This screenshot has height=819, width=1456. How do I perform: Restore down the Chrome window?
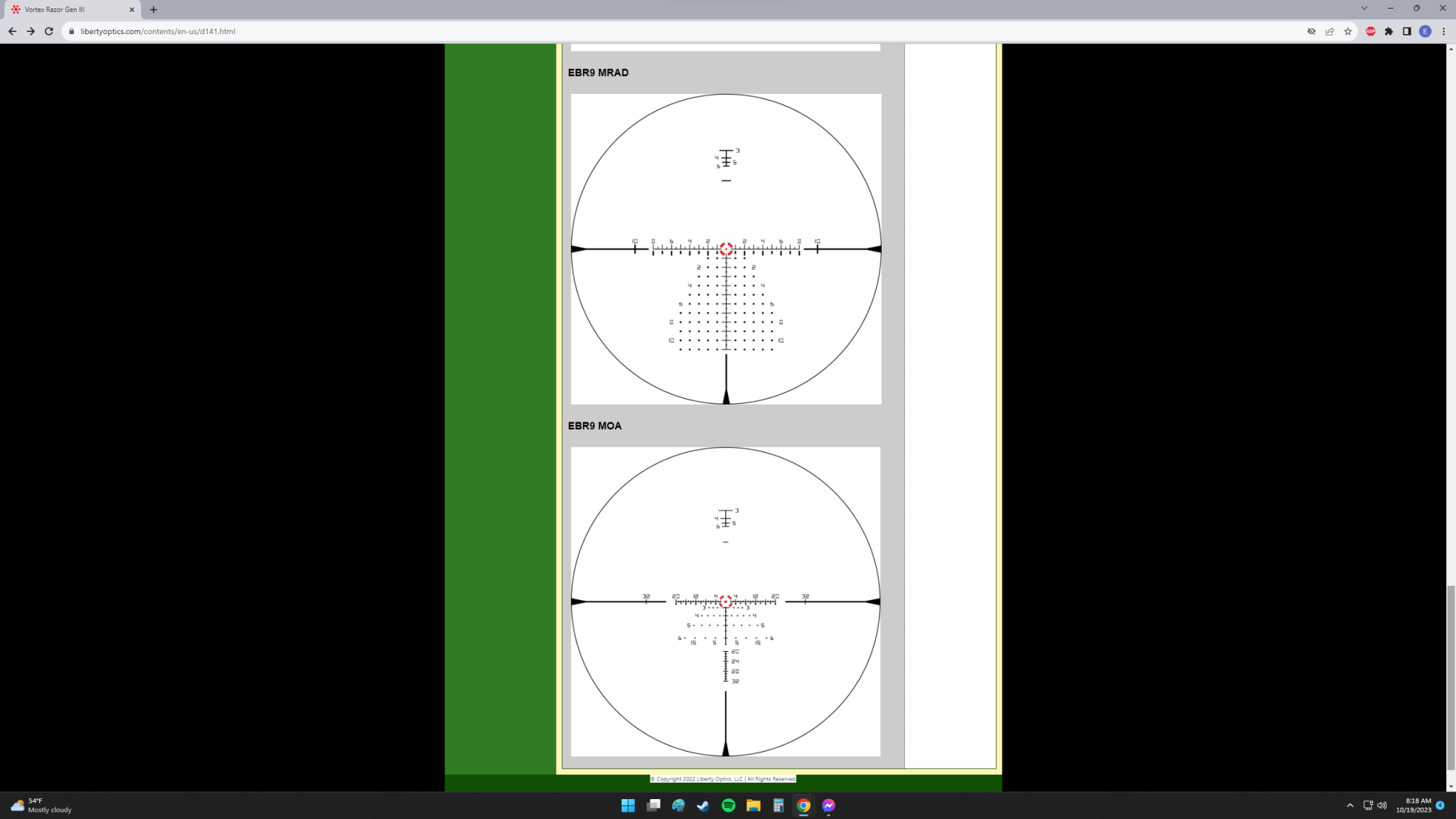(1417, 9)
